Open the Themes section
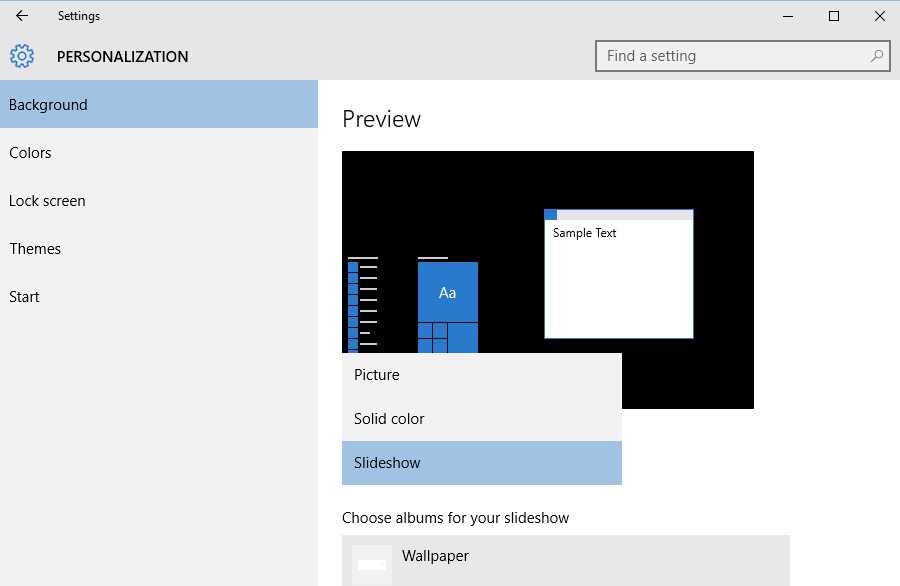This screenshot has width=900, height=586. coord(159,249)
